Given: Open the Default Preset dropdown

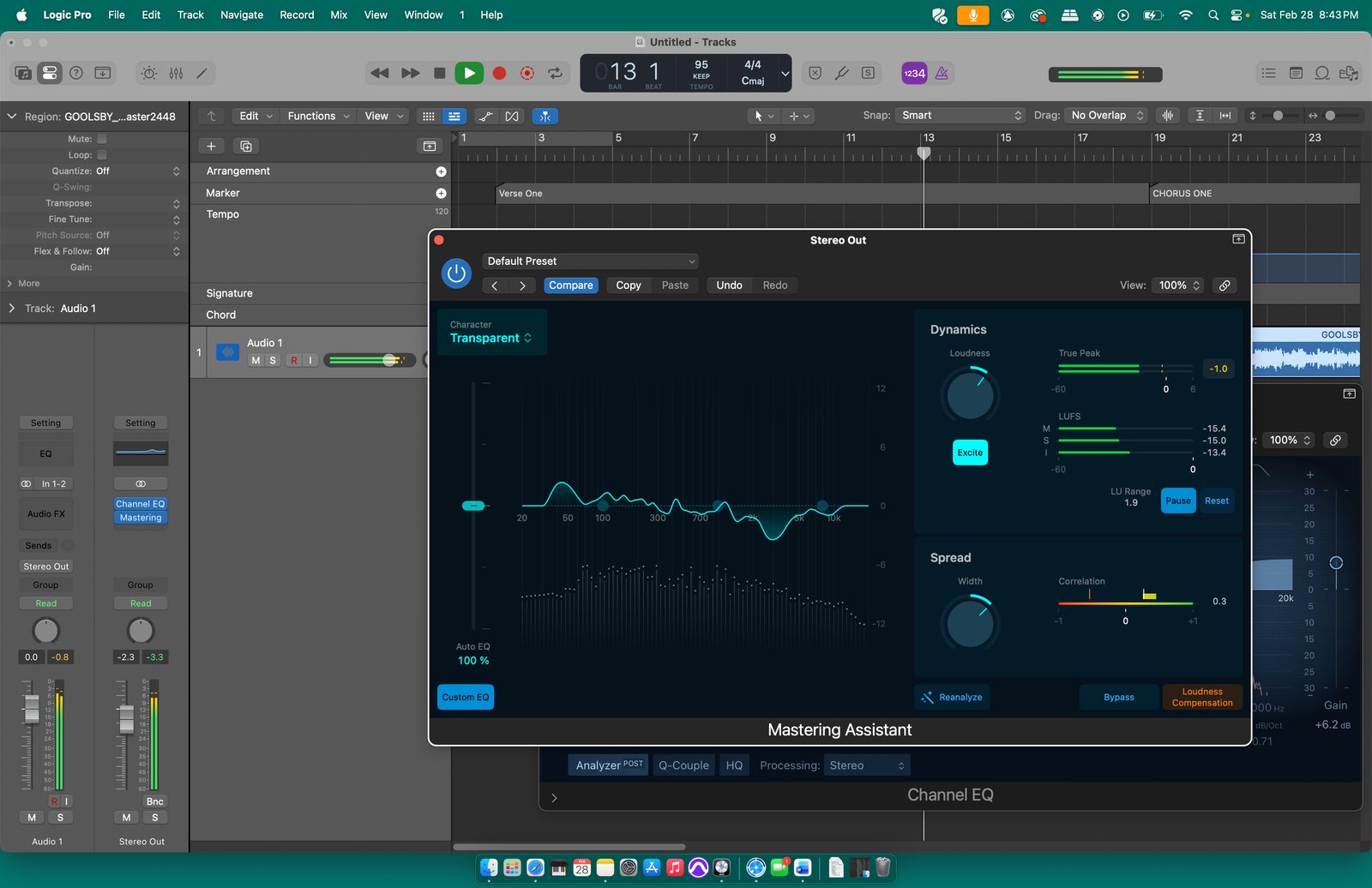Looking at the screenshot, I should (590, 261).
